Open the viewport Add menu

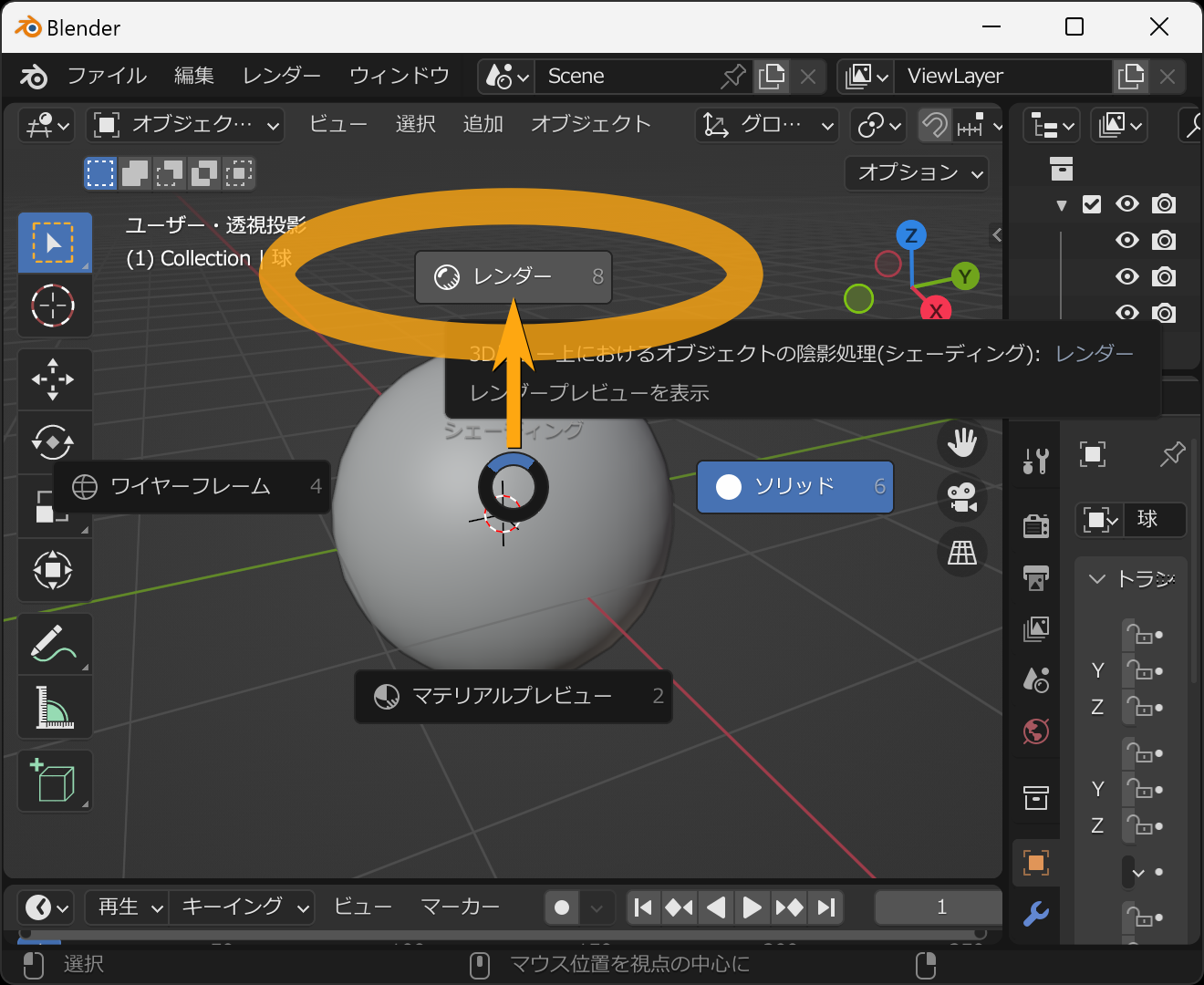pyautogui.click(x=483, y=125)
